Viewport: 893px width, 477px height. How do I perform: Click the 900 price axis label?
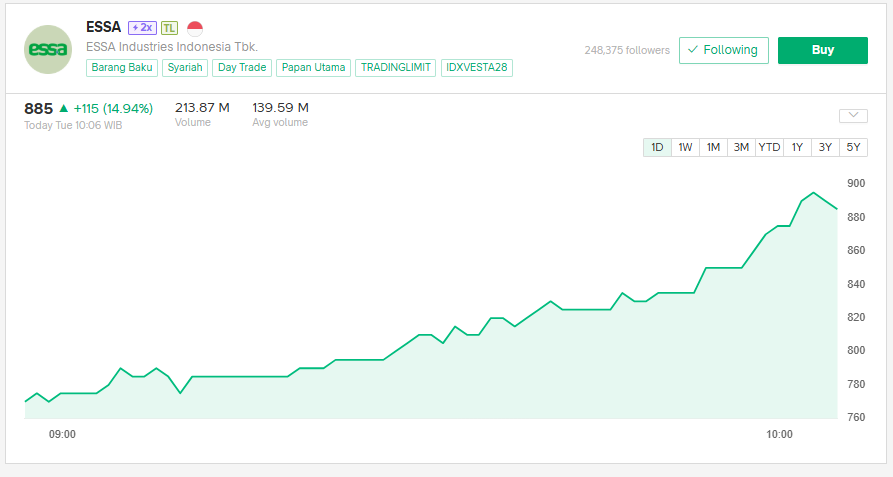tap(856, 183)
